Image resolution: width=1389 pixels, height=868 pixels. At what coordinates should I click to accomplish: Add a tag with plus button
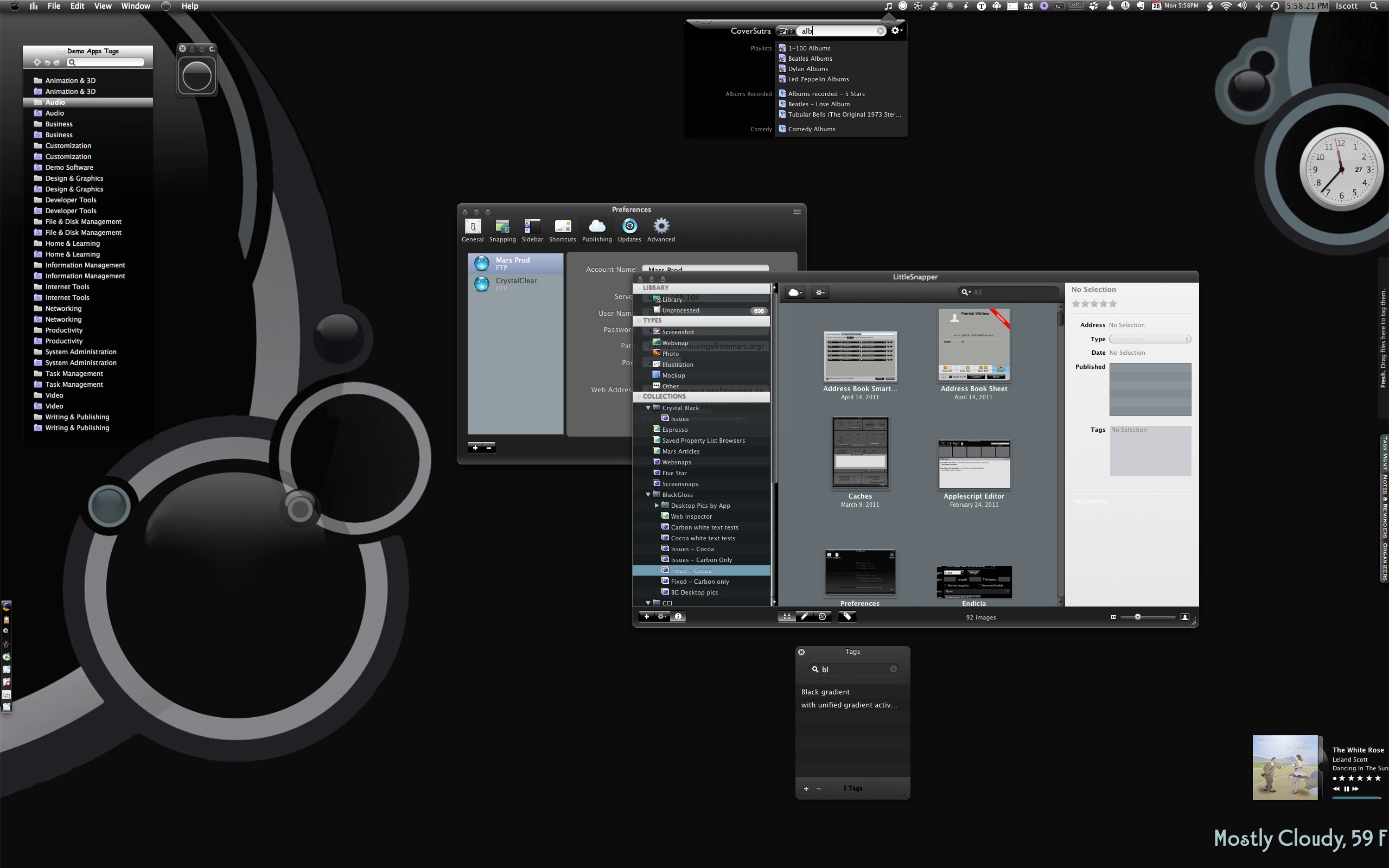[806, 789]
